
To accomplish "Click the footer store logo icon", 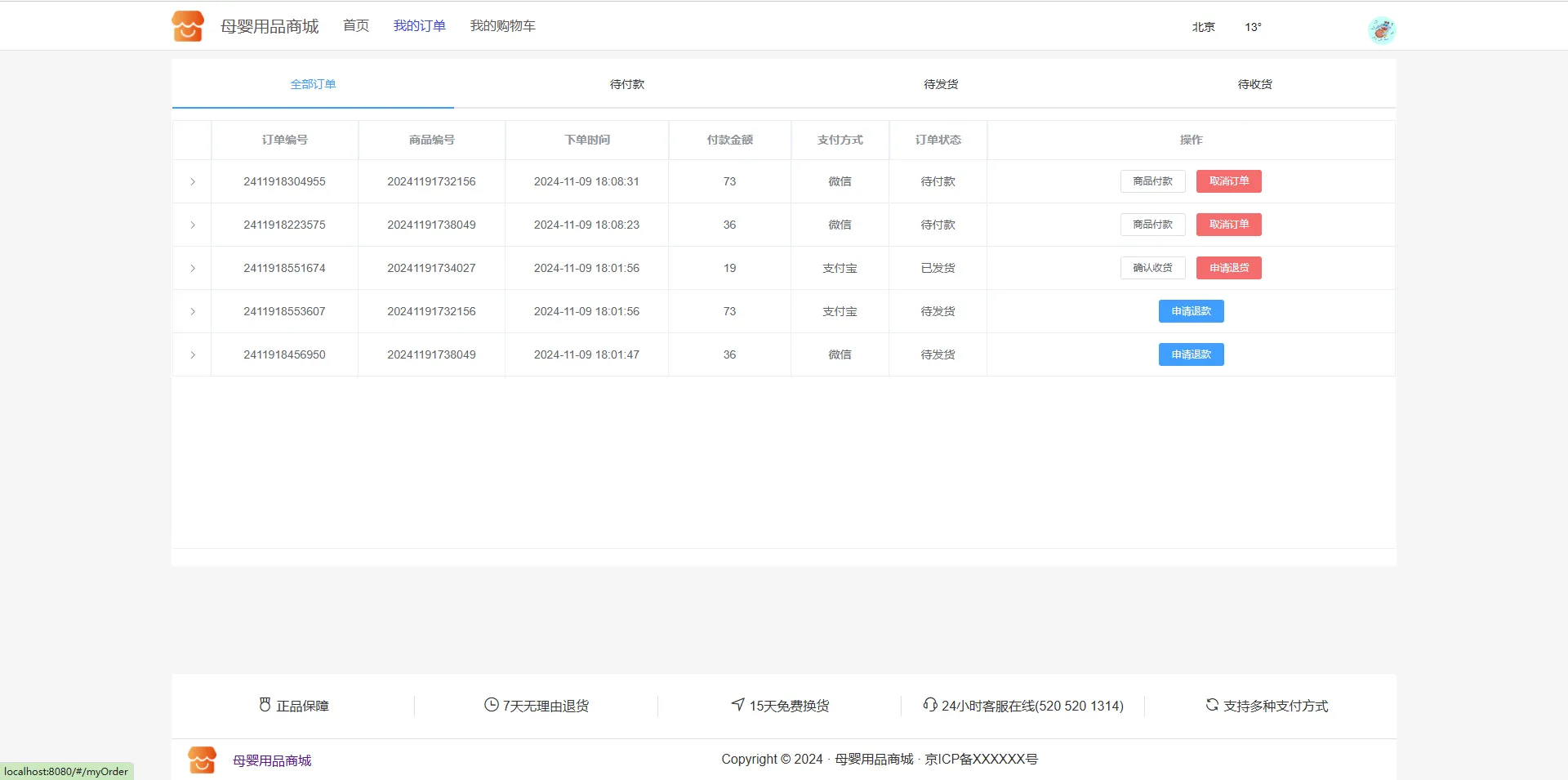I will pos(202,760).
